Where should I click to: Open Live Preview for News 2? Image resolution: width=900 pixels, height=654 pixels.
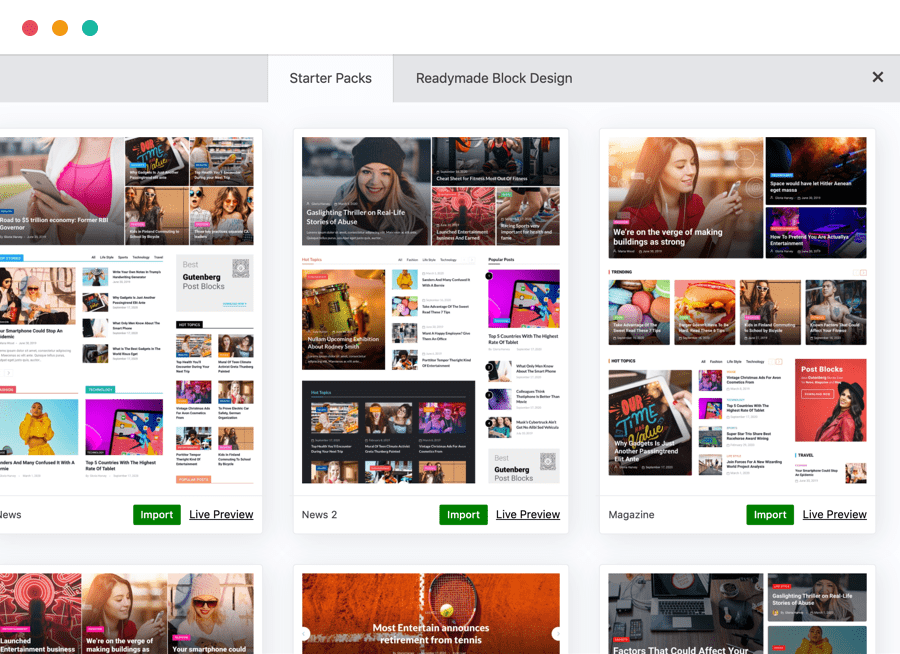[528, 514]
